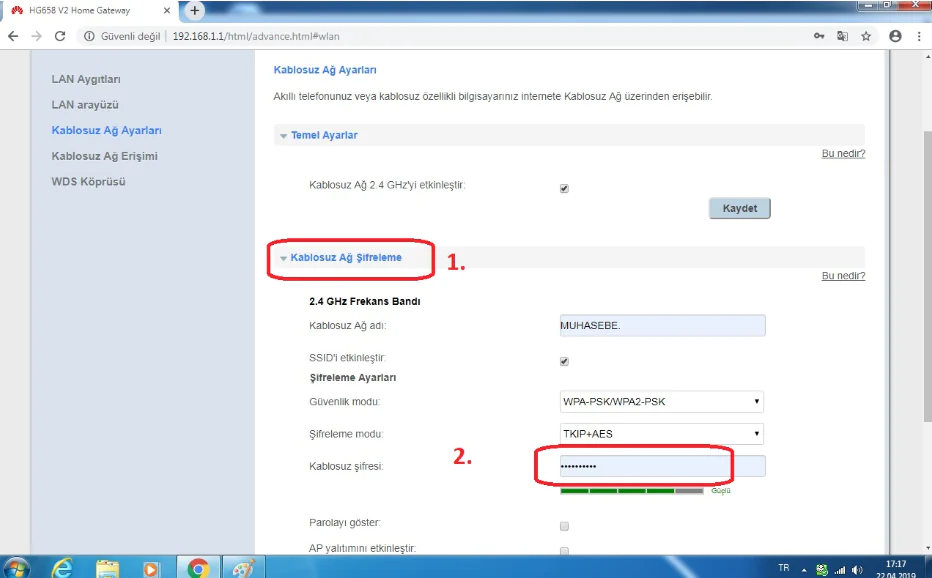The height and width of the screenshot is (578, 932).
Task: Bookmark this page with star icon
Action: [x=866, y=36]
